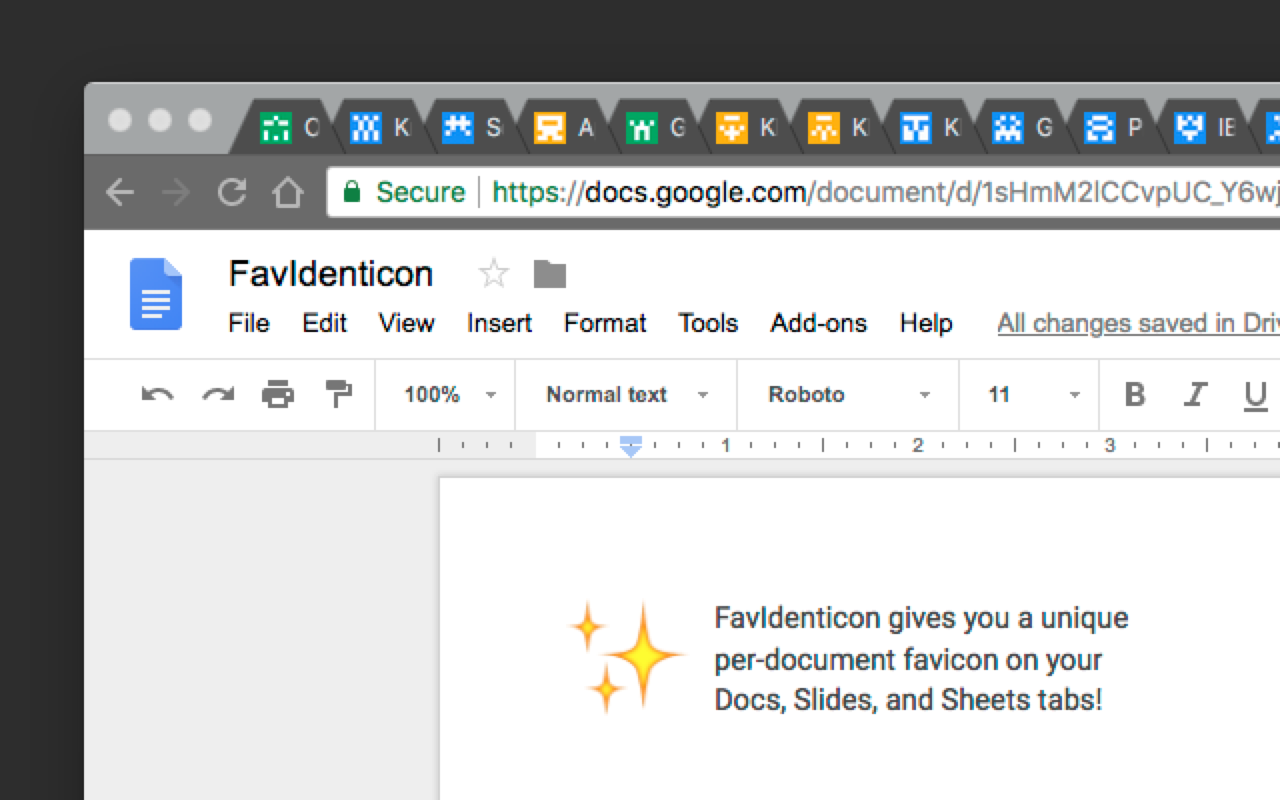
Task: Open the Normal text style dropdown
Action: coord(627,394)
